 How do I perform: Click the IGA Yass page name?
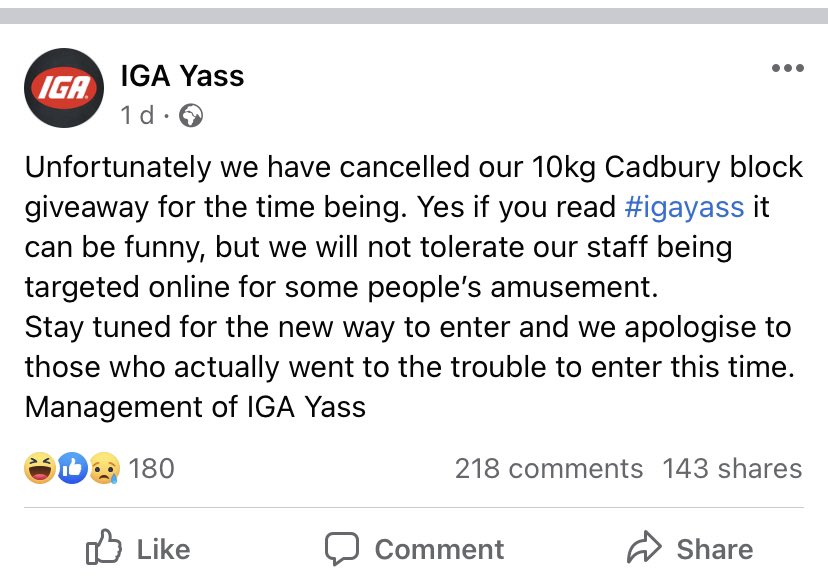click(x=181, y=75)
